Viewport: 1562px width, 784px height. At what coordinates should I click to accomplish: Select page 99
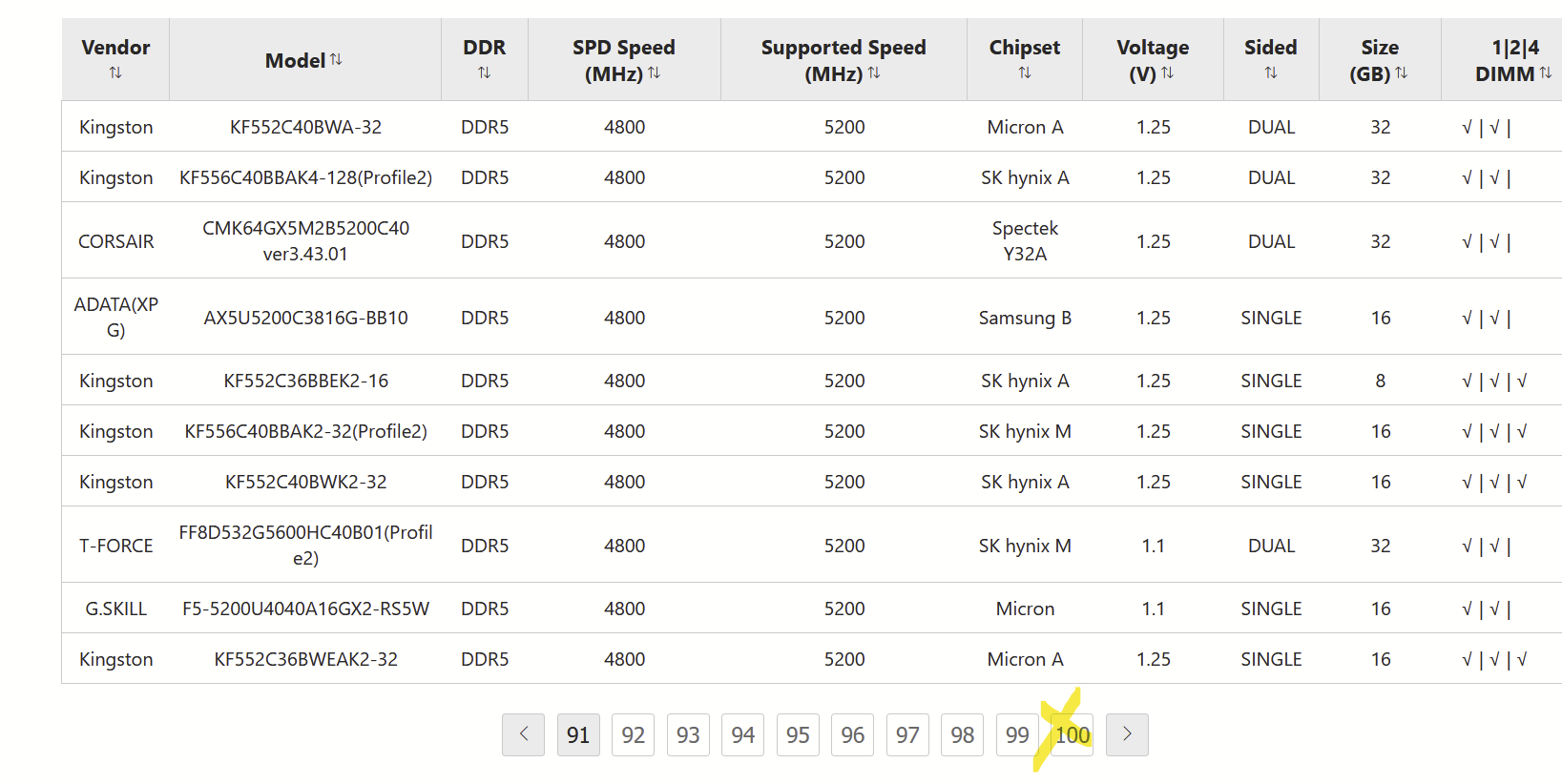tap(1017, 734)
